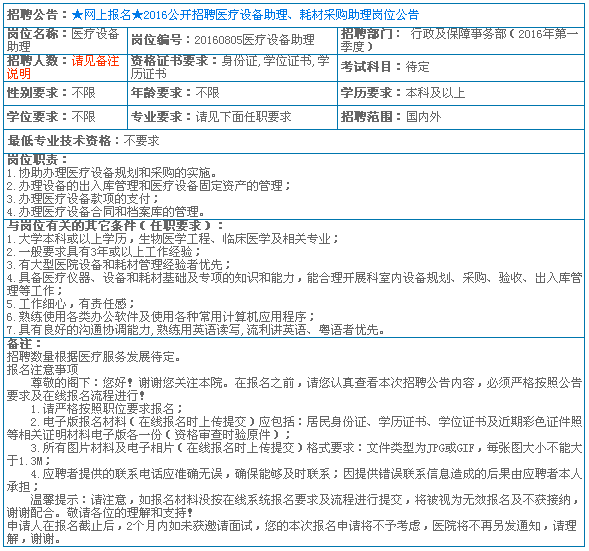Select the 招聘部门 行政及保障事务部 cell
589x551 pixels.
[x=461, y=41]
